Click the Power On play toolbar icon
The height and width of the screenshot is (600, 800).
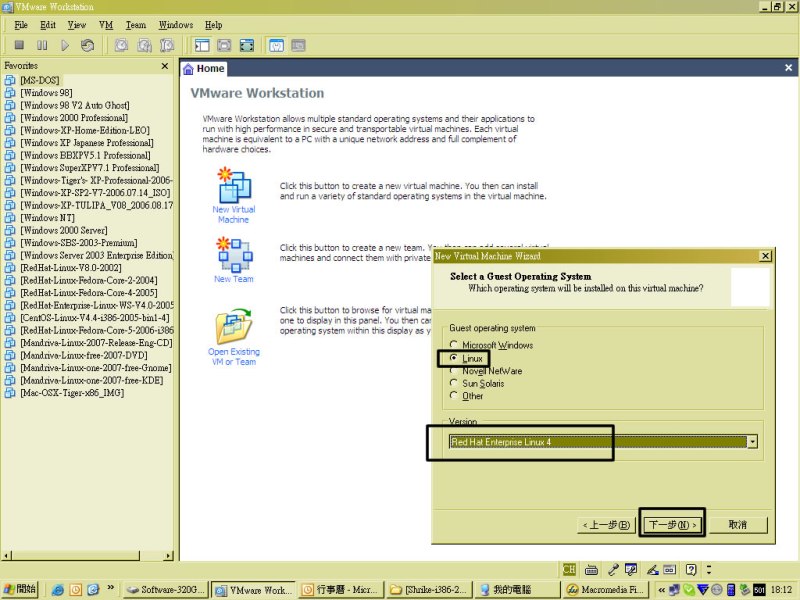pos(65,45)
